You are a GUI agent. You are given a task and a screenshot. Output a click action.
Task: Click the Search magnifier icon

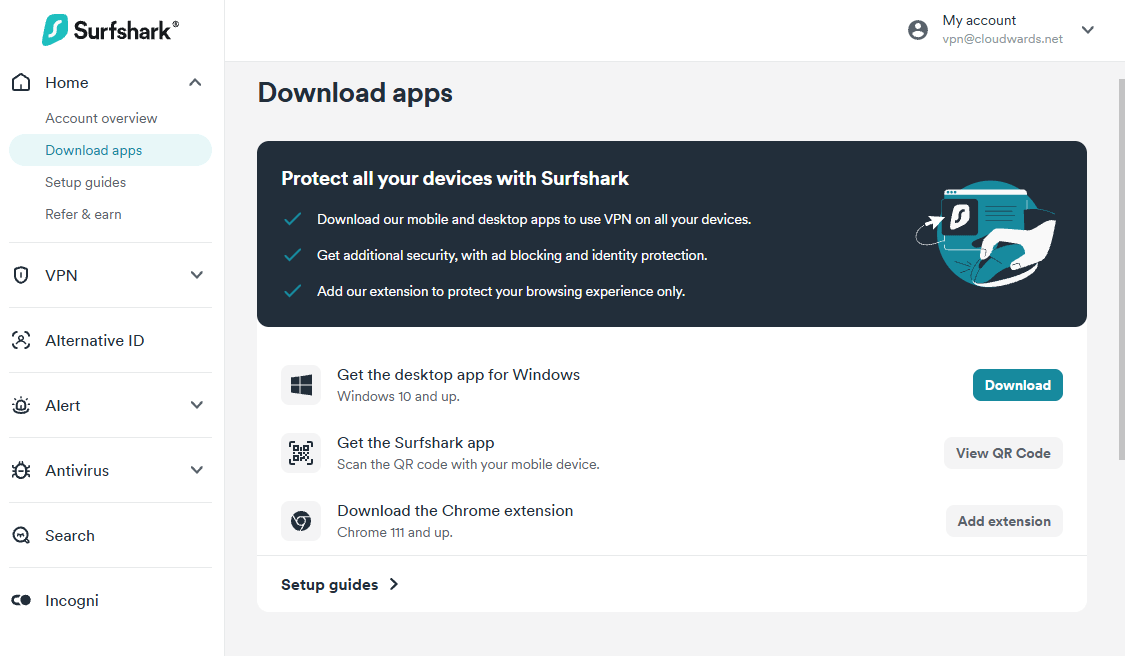click(x=22, y=535)
